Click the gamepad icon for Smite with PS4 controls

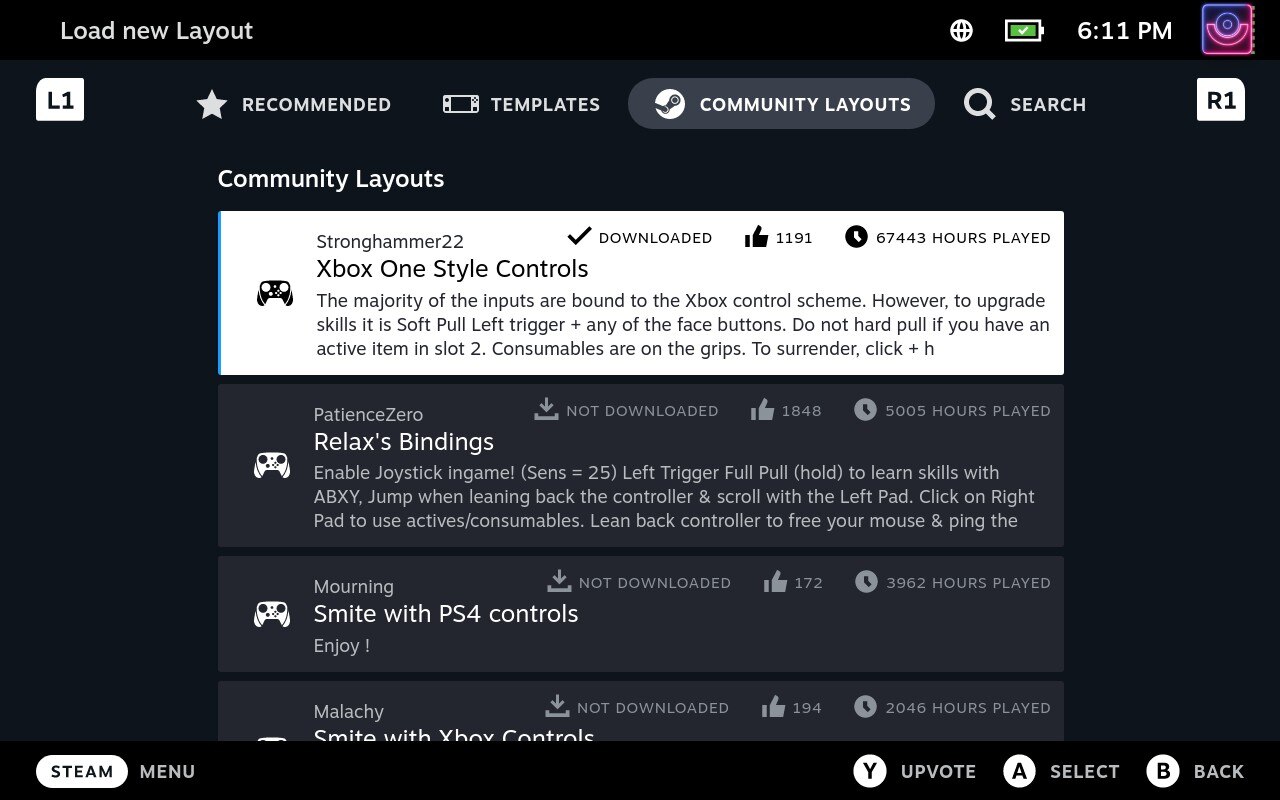[272, 614]
